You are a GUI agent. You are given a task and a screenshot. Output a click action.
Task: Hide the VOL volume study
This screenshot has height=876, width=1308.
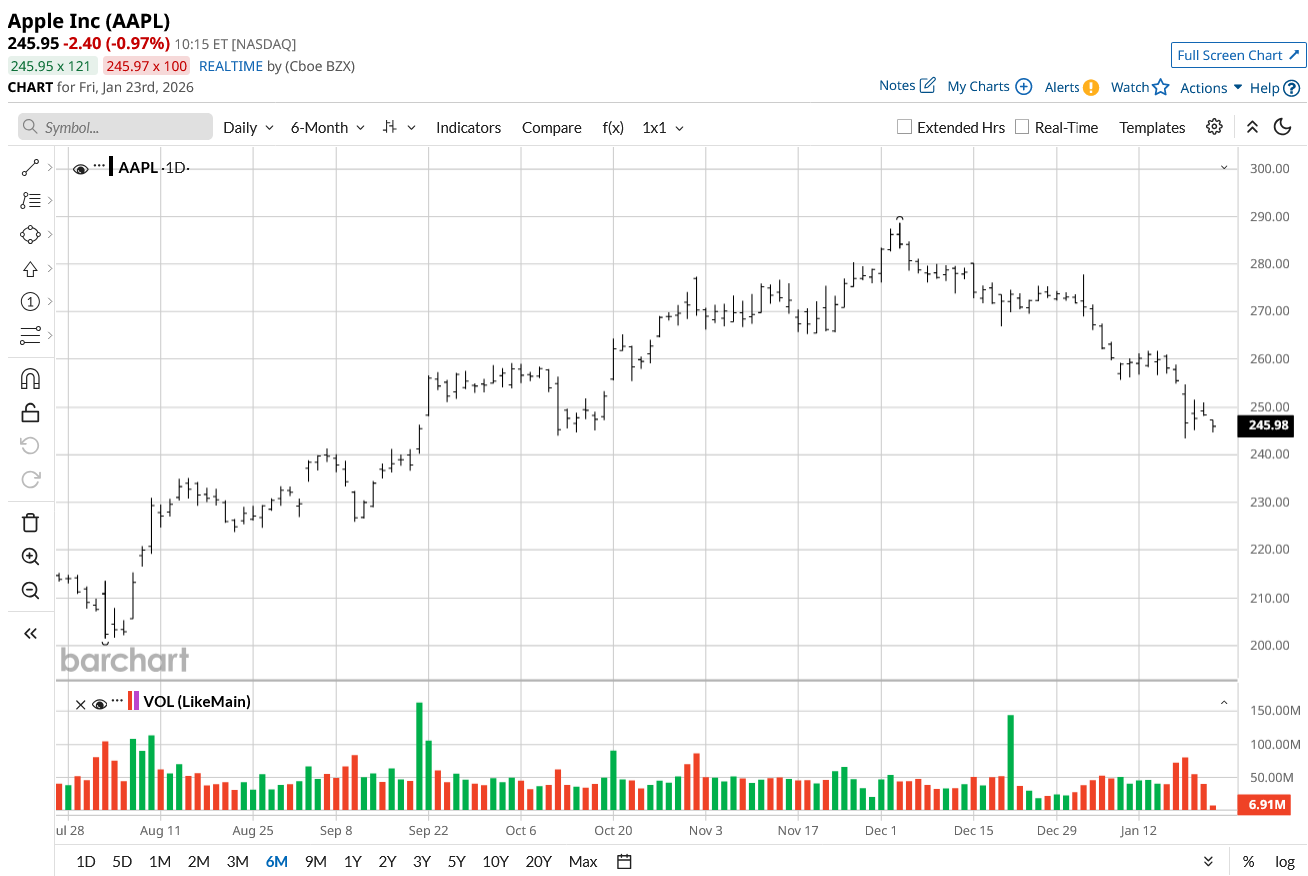click(x=99, y=703)
